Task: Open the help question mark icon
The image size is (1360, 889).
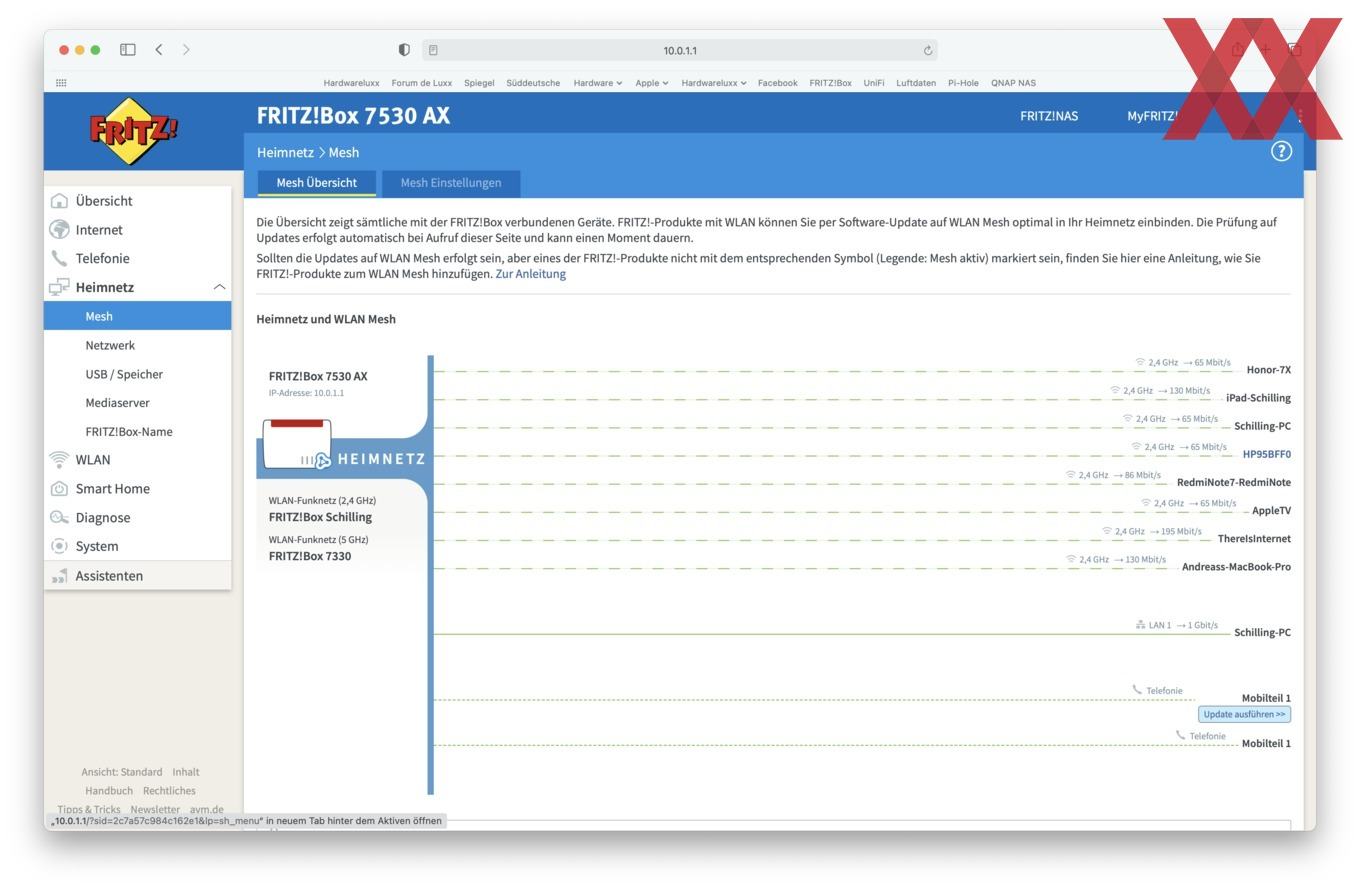Action: [x=1281, y=151]
